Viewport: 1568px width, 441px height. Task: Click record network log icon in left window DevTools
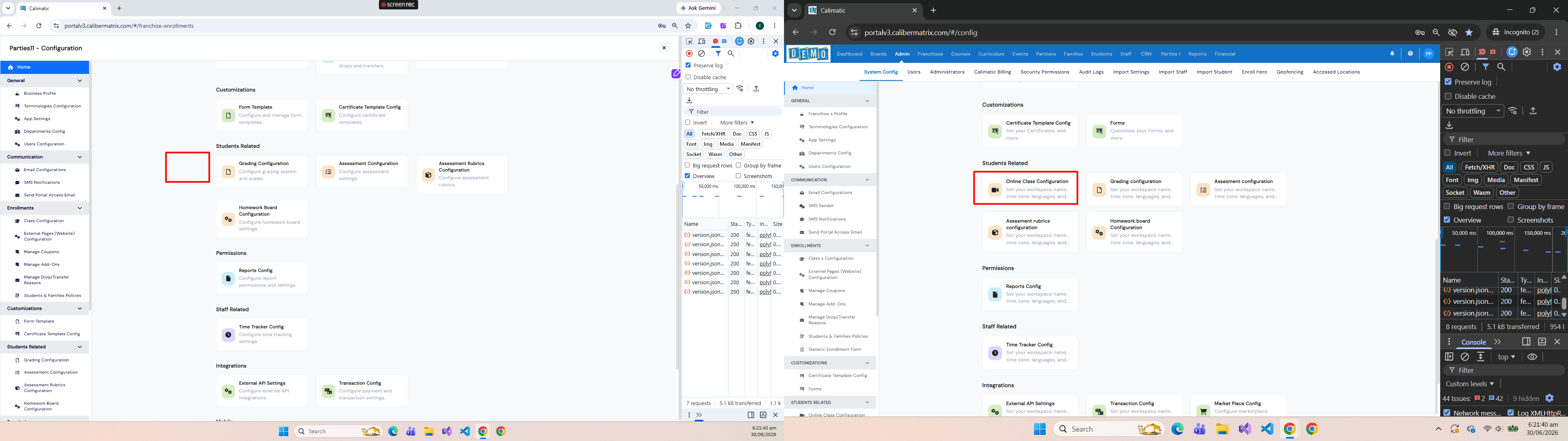point(689,53)
